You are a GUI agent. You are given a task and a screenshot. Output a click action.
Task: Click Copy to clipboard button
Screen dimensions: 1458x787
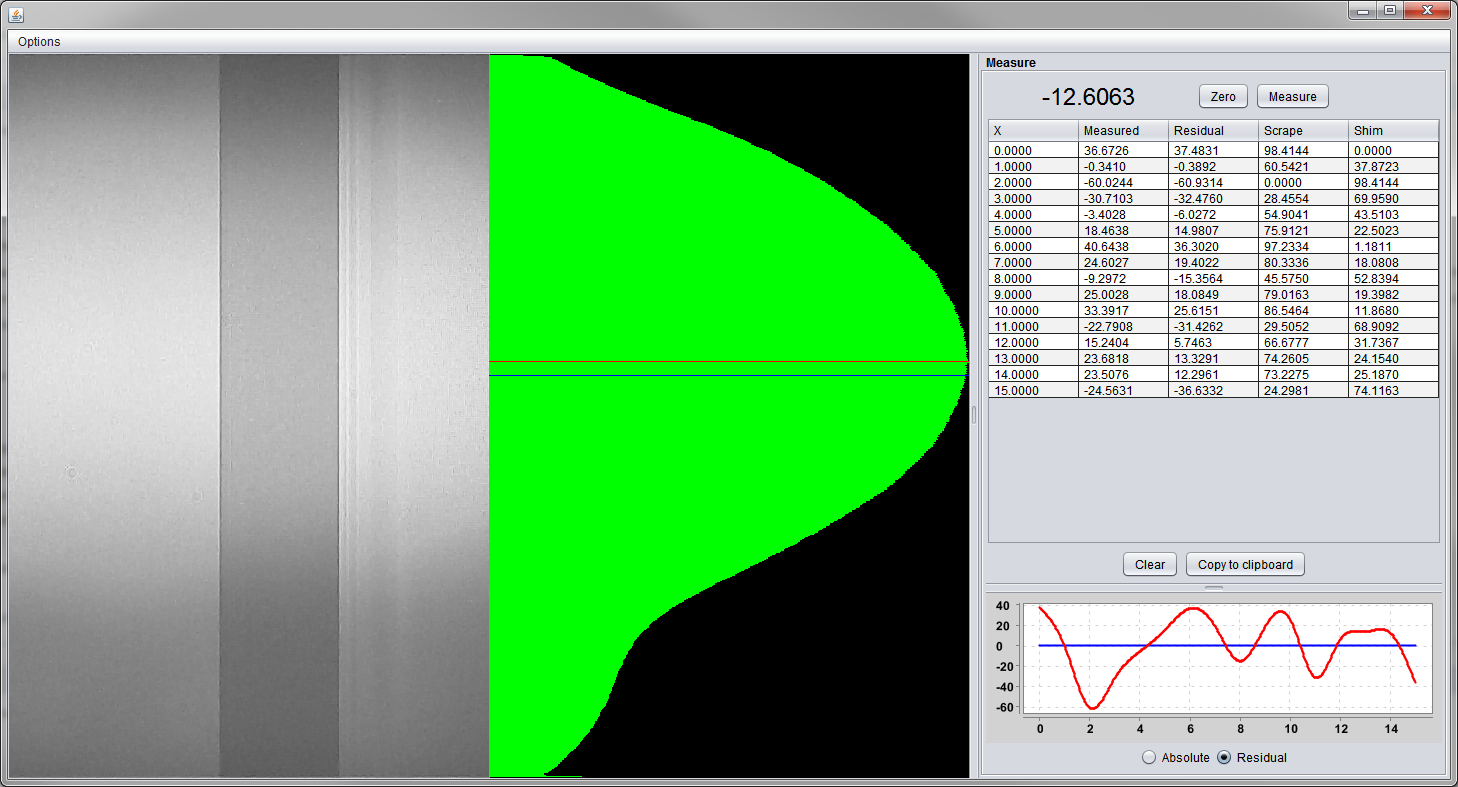click(x=1245, y=565)
